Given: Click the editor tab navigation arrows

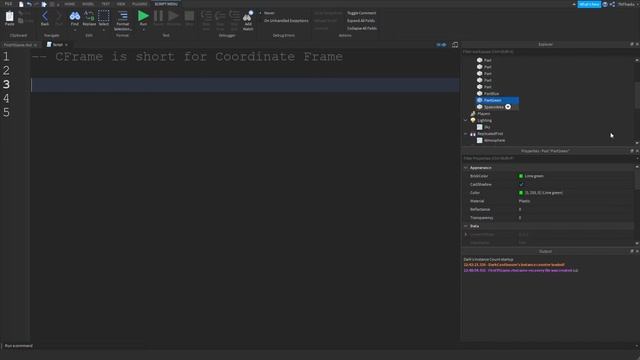Looking at the screenshot, I should click(441, 44).
